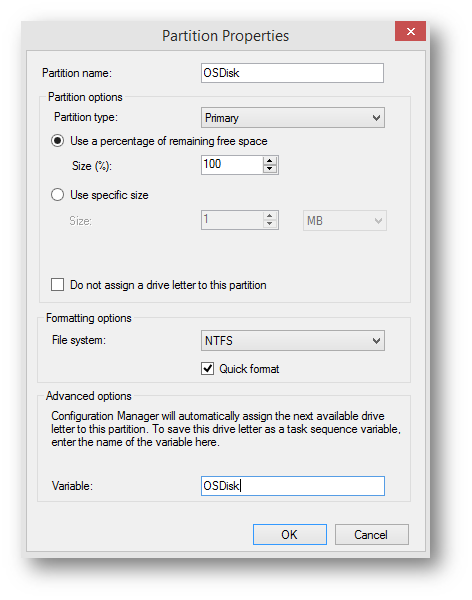
Task: Click the down arrow of the specific Size spinner
Action: (270, 224)
